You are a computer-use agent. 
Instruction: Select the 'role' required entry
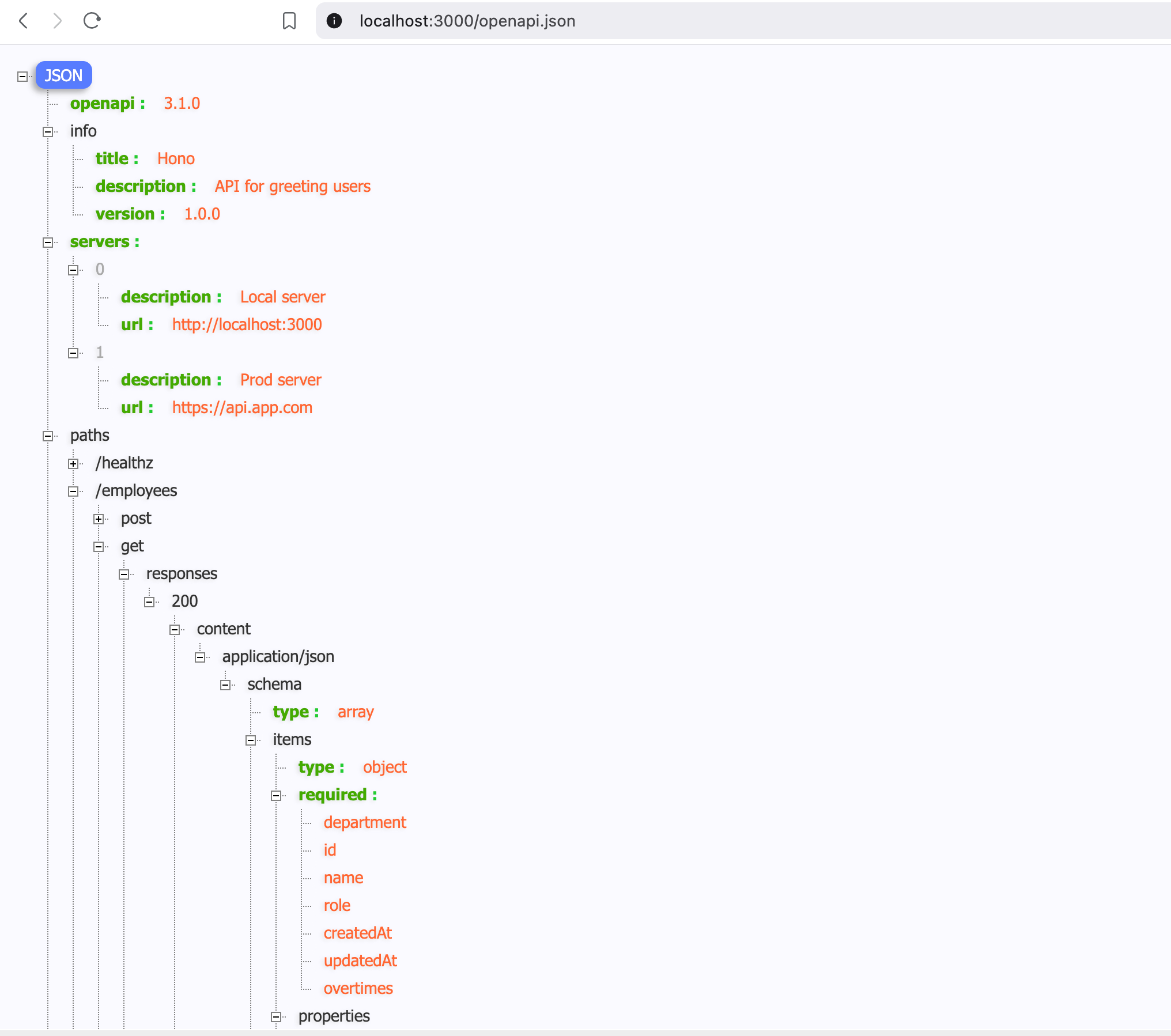coord(337,905)
